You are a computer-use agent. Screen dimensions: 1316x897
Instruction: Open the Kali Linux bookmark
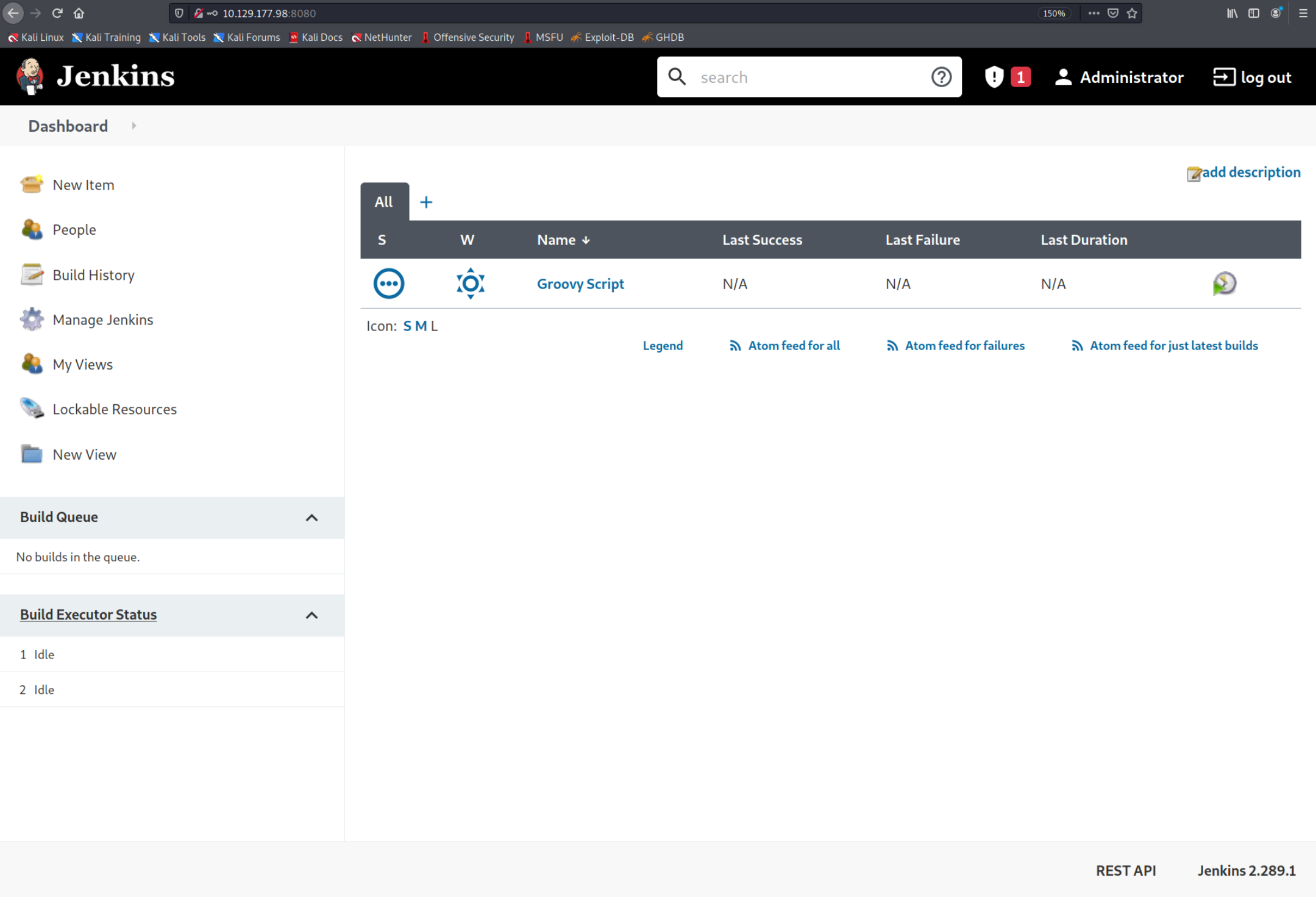tap(36, 37)
